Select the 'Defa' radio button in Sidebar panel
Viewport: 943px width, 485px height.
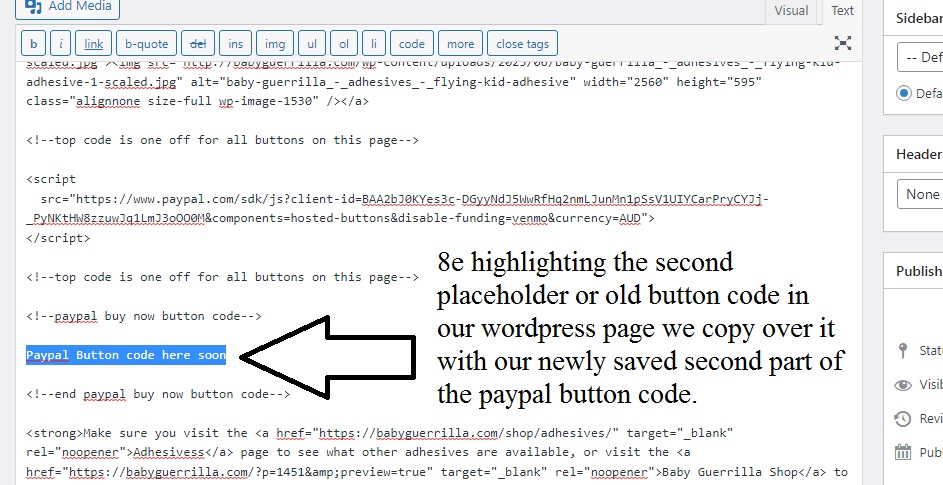[903, 93]
